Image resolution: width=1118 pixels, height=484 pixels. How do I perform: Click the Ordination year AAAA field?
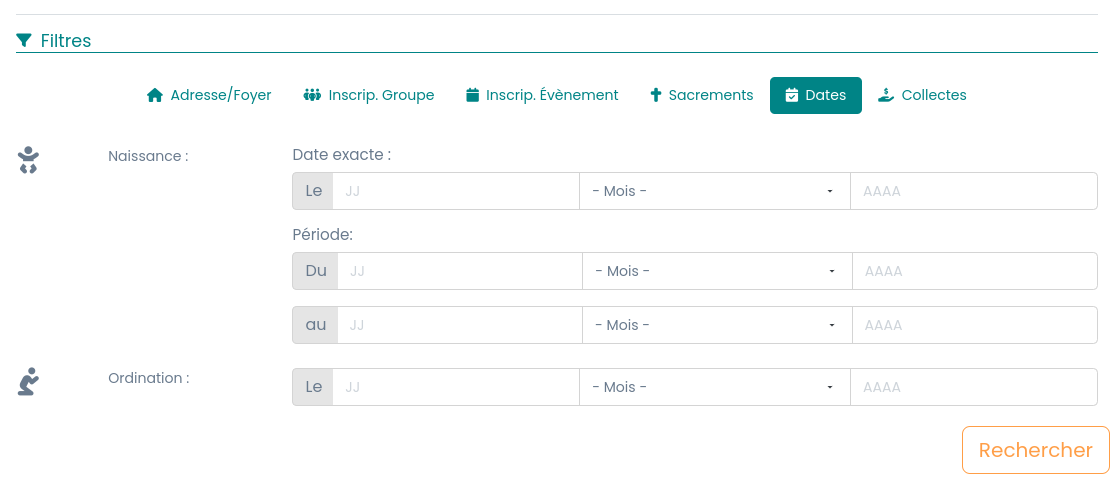click(973, 387)
